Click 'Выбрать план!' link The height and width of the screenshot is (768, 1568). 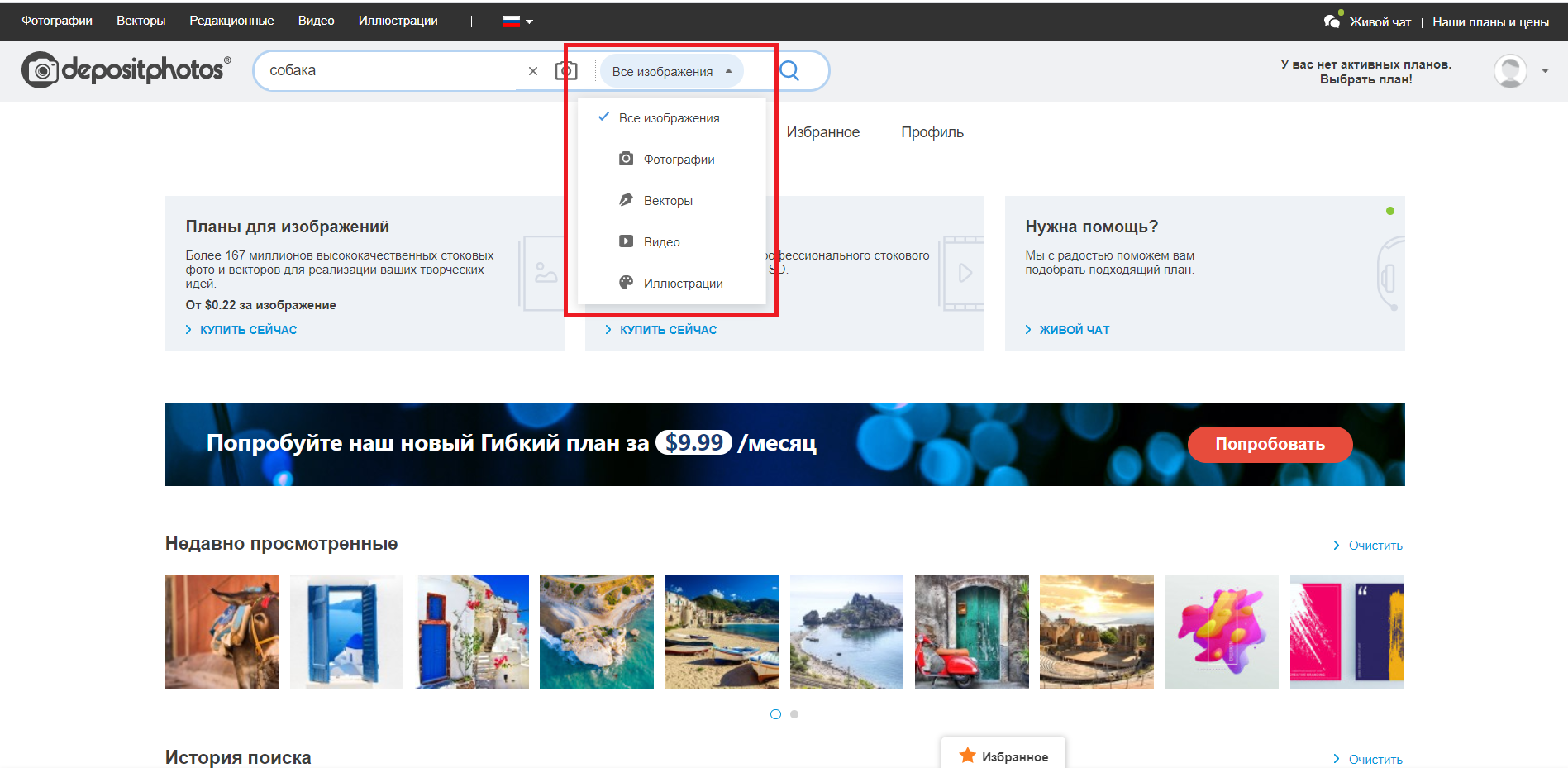click(1365, 79)
